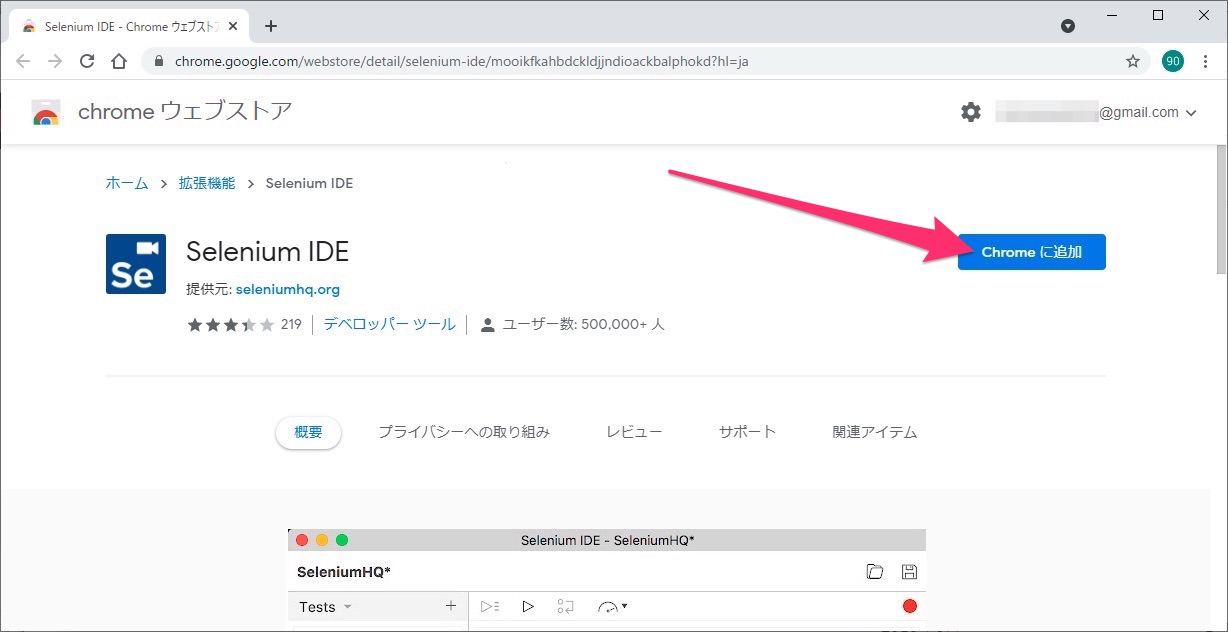Click the chrome ウェブストア rainbow logo
The height and width of the screenshot is (632, 1228).
(46, 112)
